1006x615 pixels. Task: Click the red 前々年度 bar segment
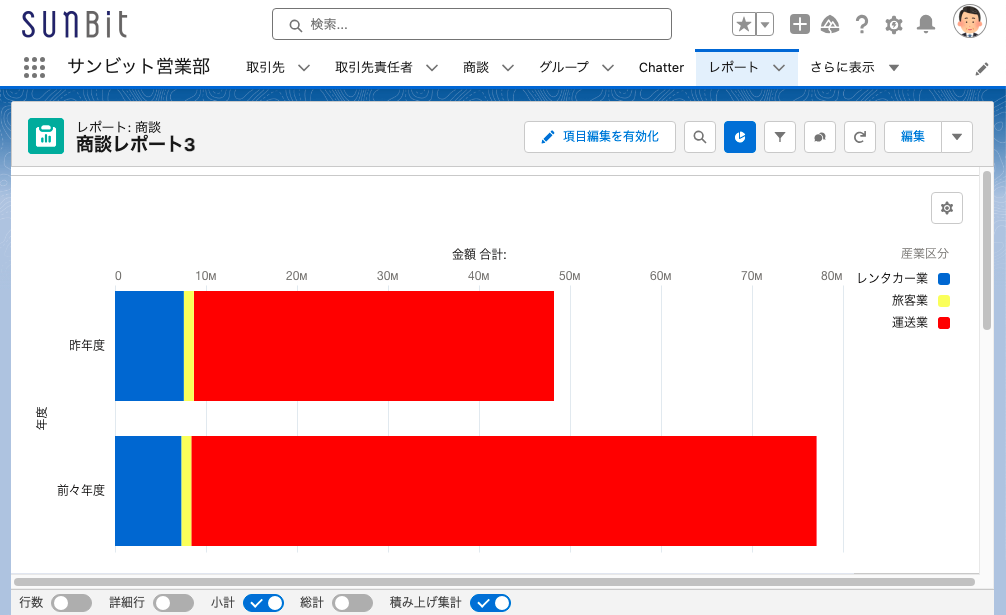point(504,491)
